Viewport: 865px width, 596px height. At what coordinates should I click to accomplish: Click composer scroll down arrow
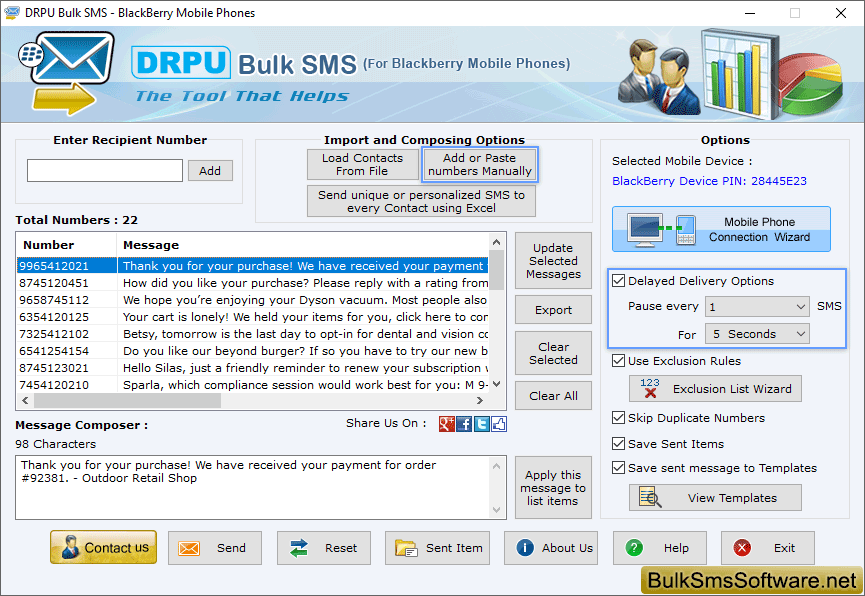click(496, 510)
